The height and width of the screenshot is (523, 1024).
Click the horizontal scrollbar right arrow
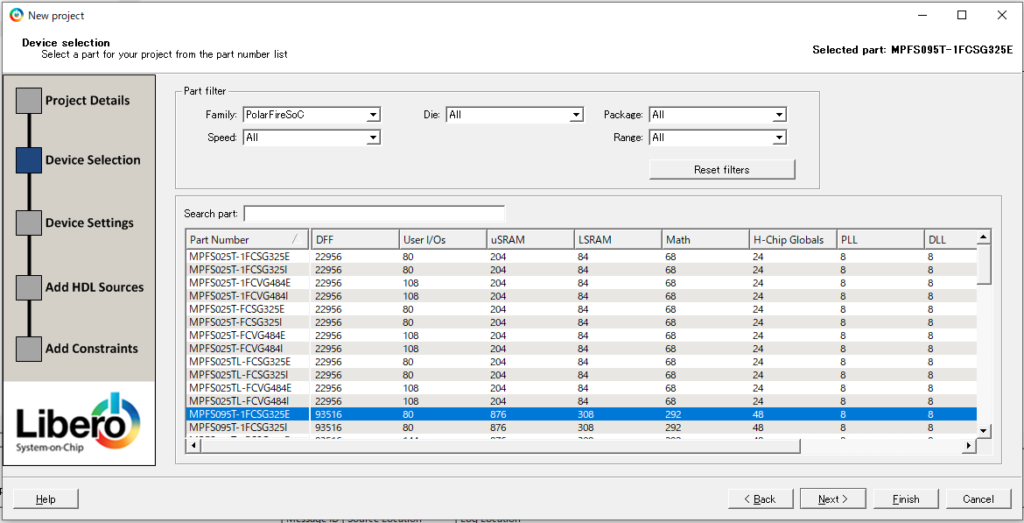tap(967, 445)
